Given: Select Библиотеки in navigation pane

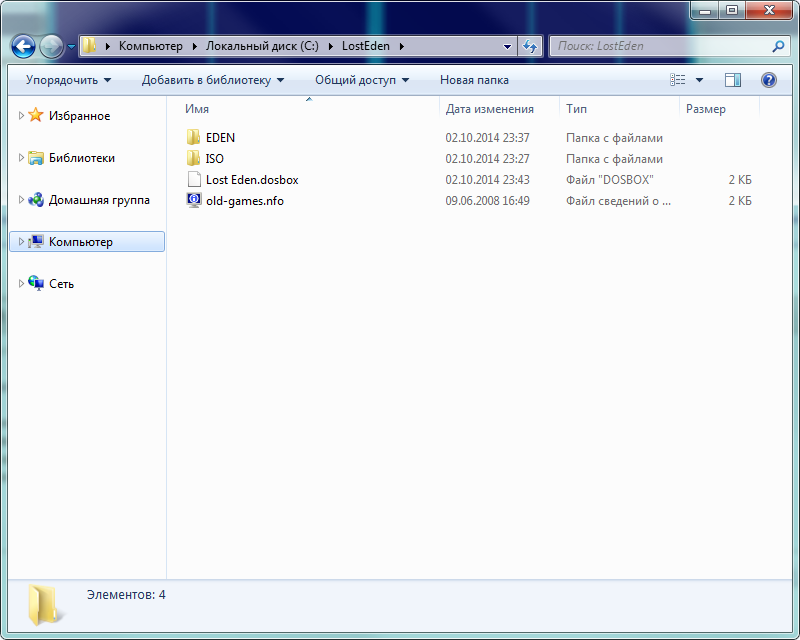Looking at the screenshot, I should click(x=82, y=158).
